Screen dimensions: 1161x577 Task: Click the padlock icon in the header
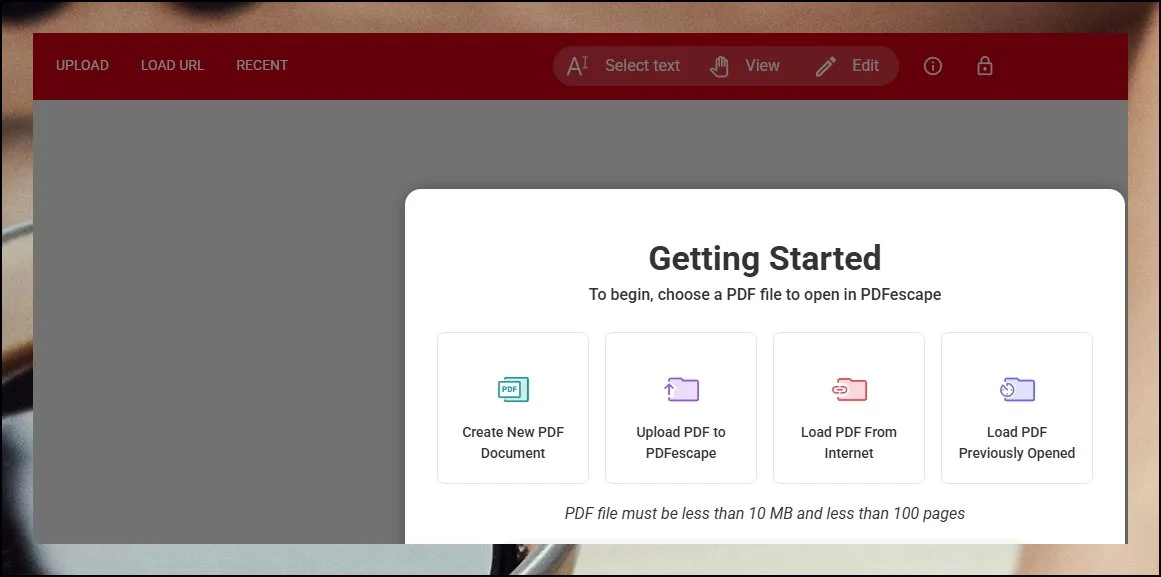tap(985, 67)
